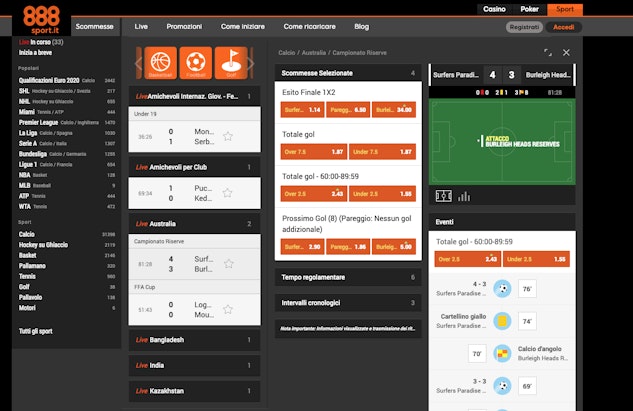The width and height of the screenshot is (633, 411).
Task: Show the pitch field view icon
Action: click(x=444, y=196)
